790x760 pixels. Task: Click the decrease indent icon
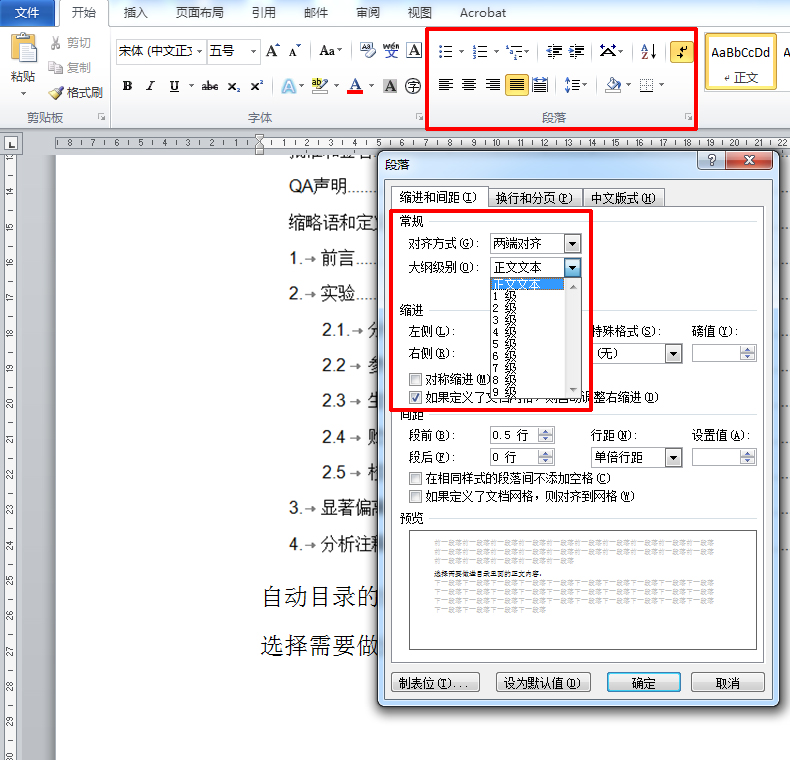point(554,51)
